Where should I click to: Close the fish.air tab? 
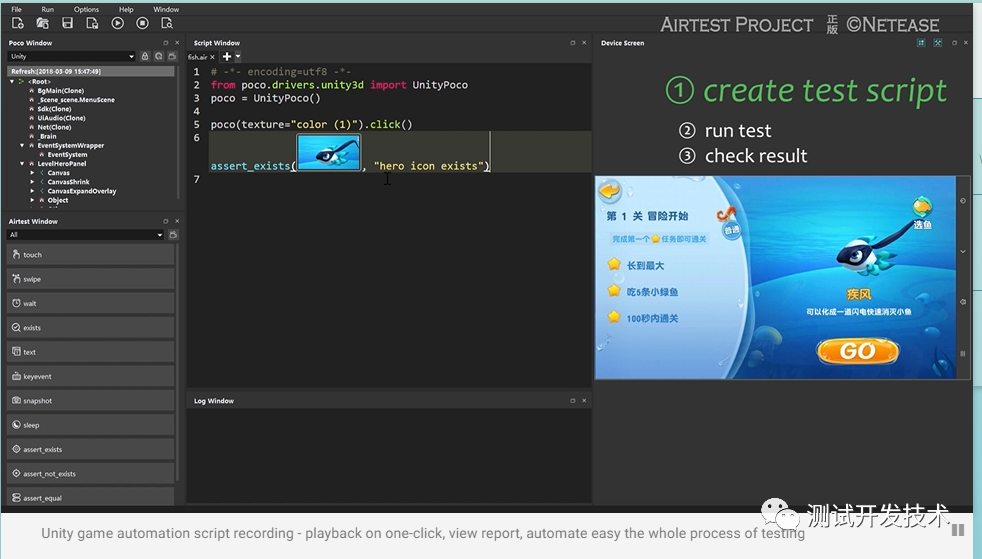(212, 57)
